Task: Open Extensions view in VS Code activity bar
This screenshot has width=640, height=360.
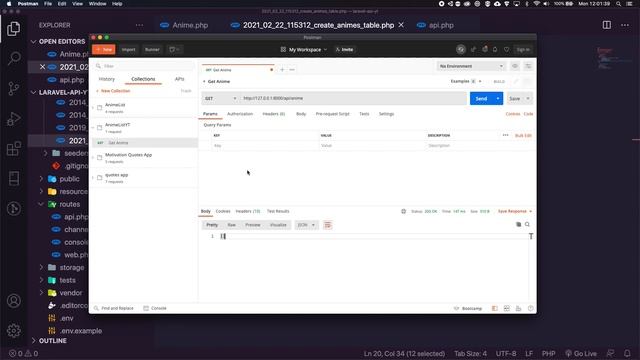Action: click(x=13, y=149)
